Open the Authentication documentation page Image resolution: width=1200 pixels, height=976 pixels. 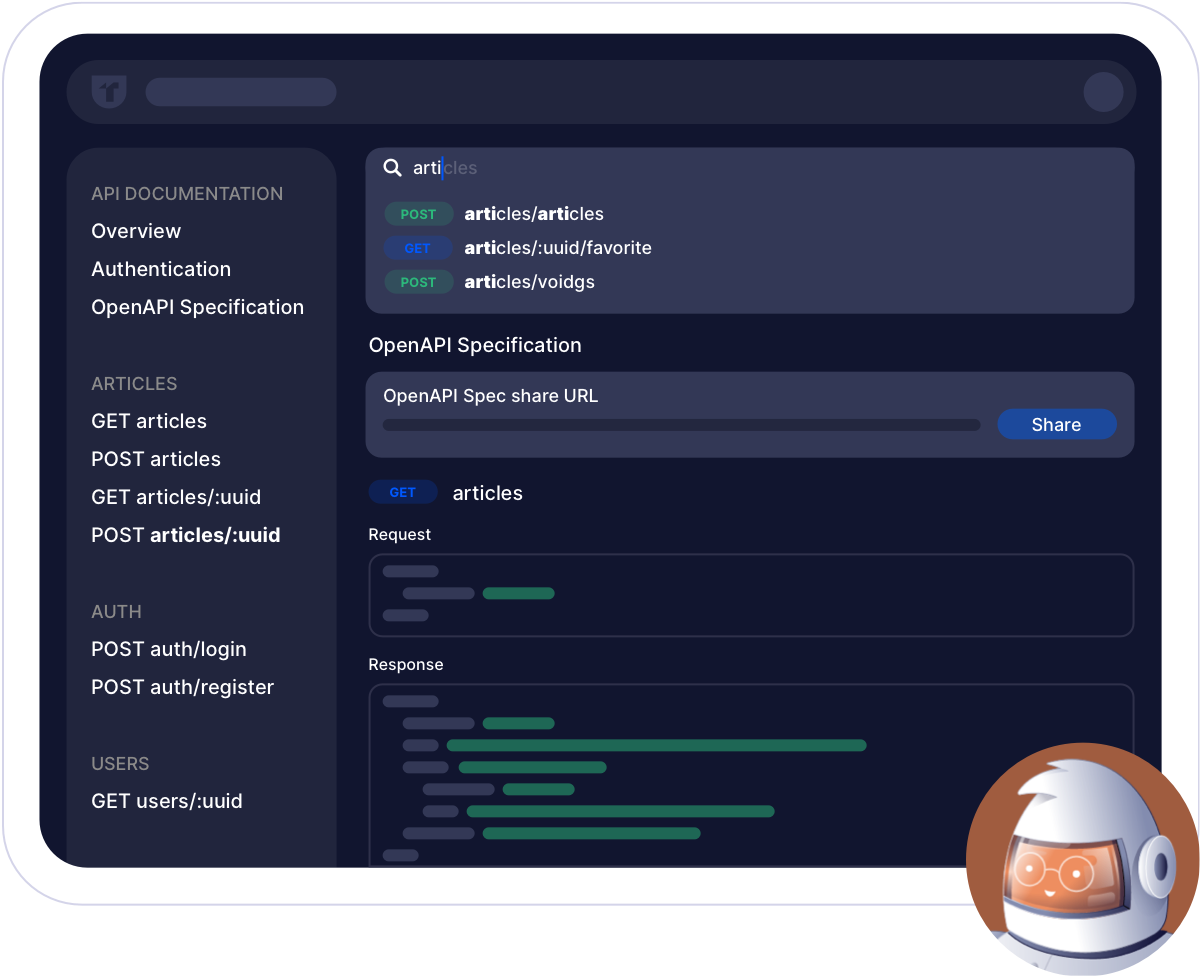pos(161,269)
